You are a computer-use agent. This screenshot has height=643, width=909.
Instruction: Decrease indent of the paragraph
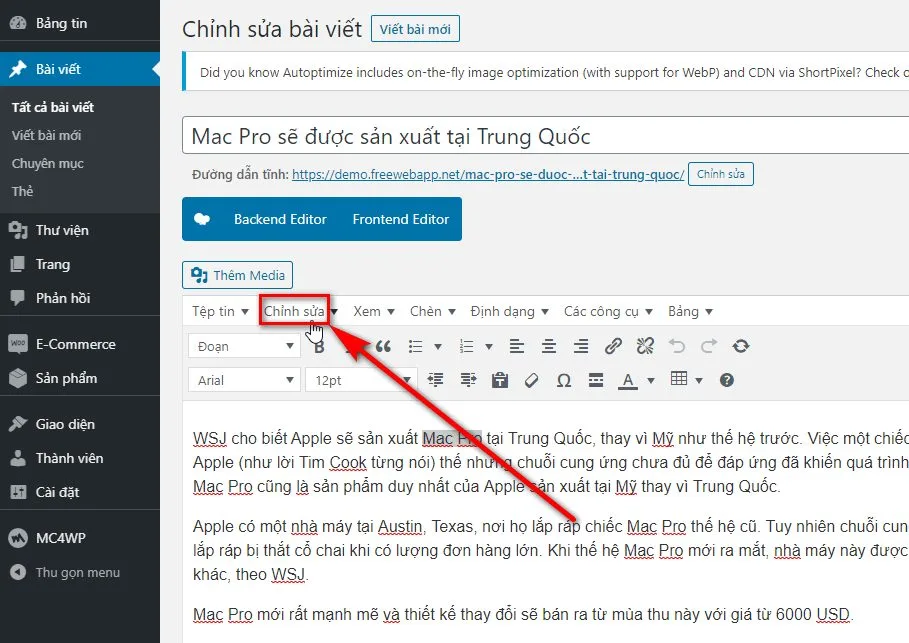click(x=435, y=380)
